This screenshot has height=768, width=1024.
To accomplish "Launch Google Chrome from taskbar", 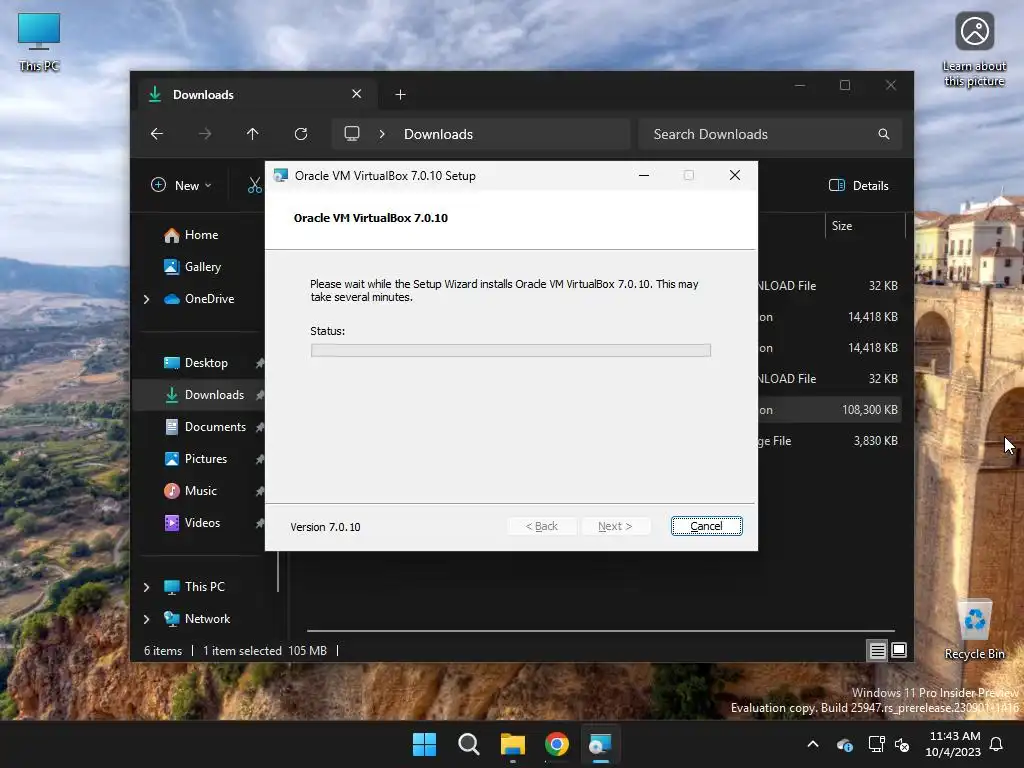I will (556, 744).
